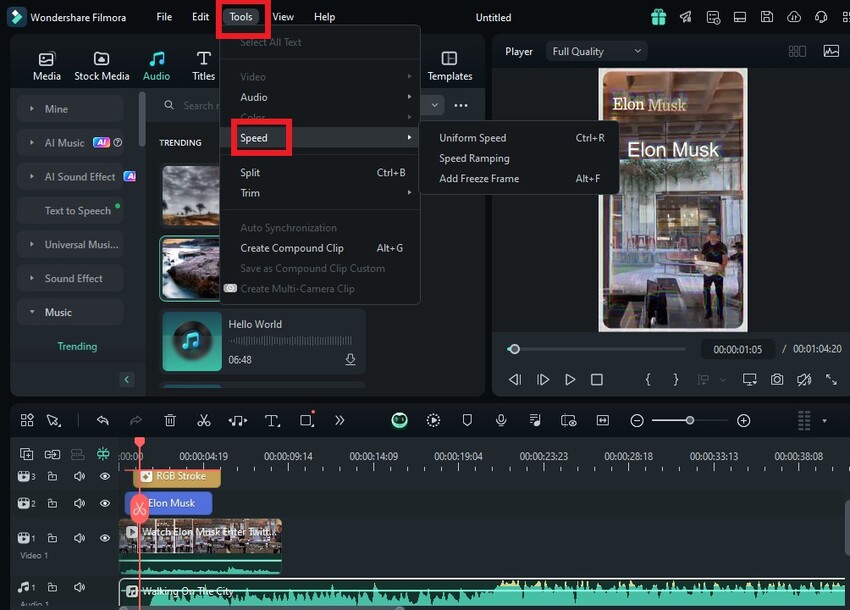850x610 pixels.
Task: Show more tools double chevron
Action: [339, 420]
